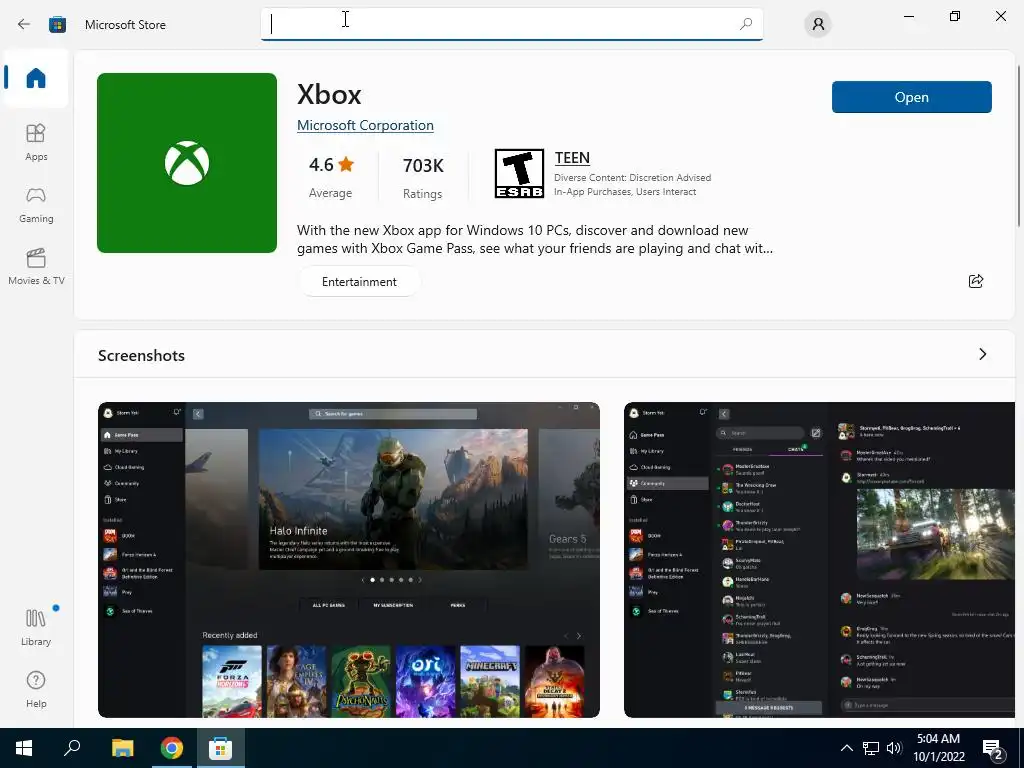Open Microsoft Corporation publisher link

(365, 125)
